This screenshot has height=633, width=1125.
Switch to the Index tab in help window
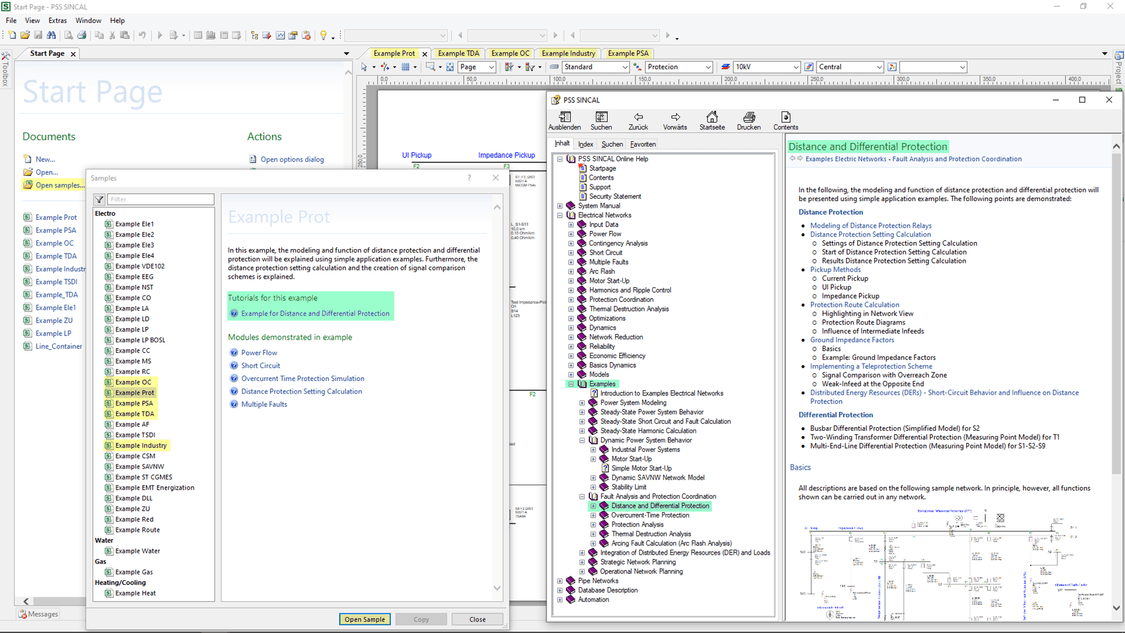(585, 144)
